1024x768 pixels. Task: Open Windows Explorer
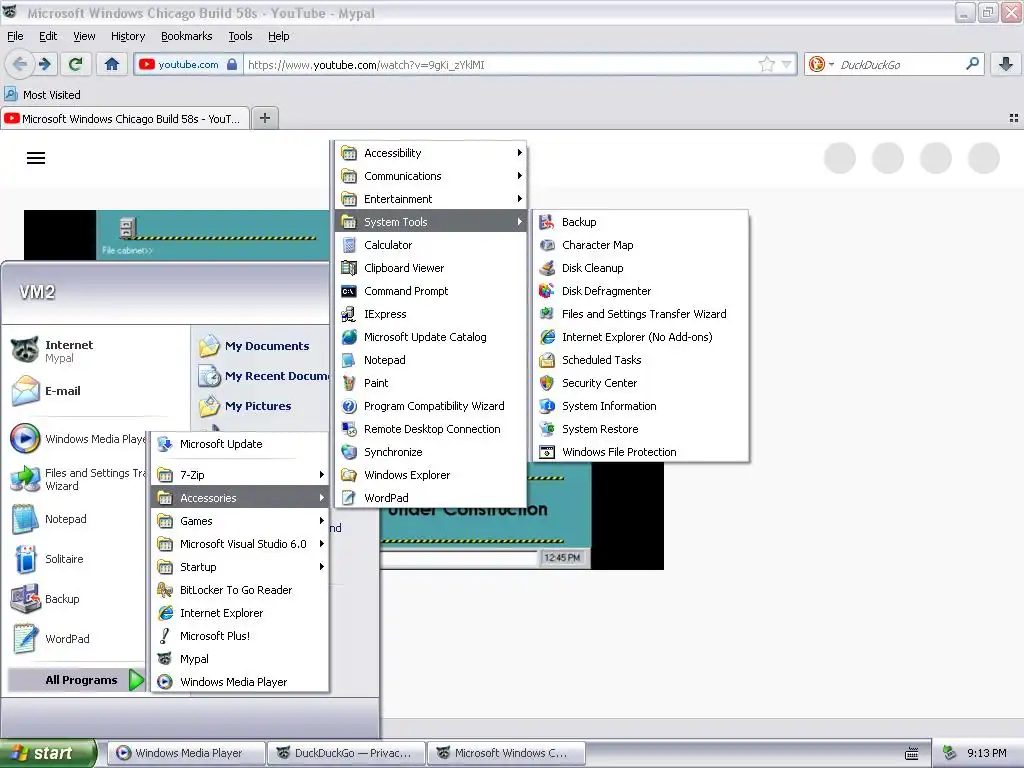(430, 475)
